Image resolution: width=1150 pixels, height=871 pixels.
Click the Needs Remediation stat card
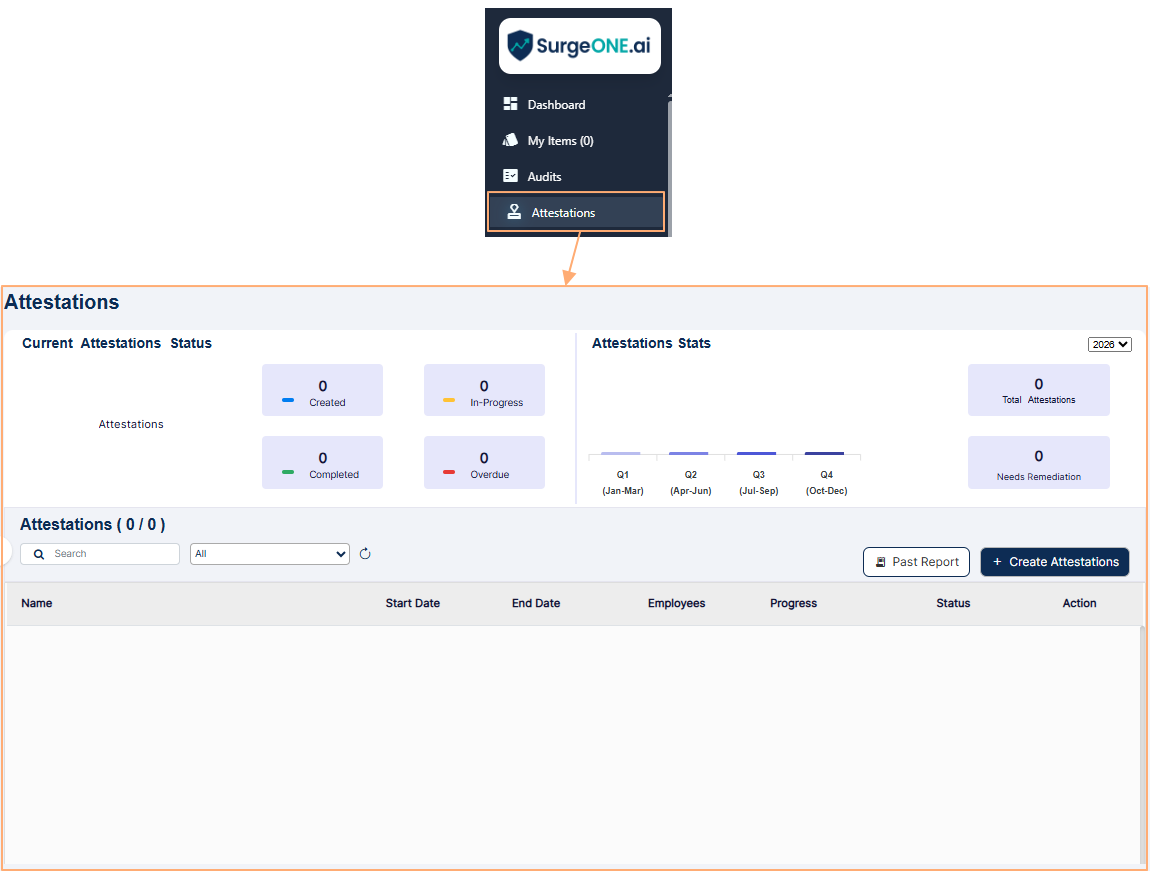pos(1038,463)
